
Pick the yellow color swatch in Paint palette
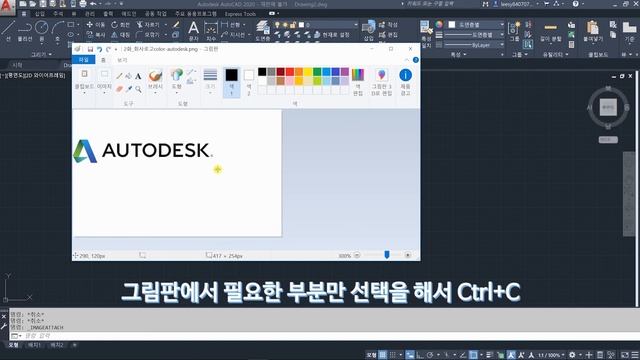point(308,72)
